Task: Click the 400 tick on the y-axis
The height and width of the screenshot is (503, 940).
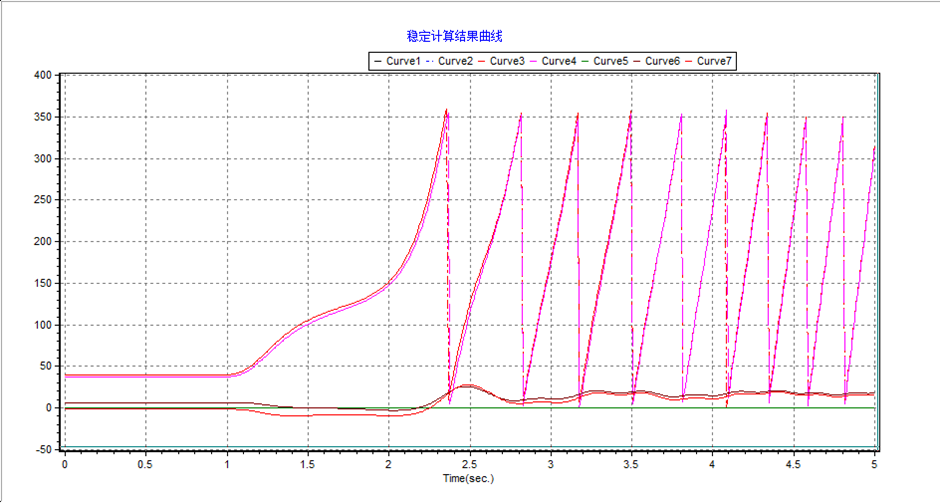Action: [x=43, y=75]
